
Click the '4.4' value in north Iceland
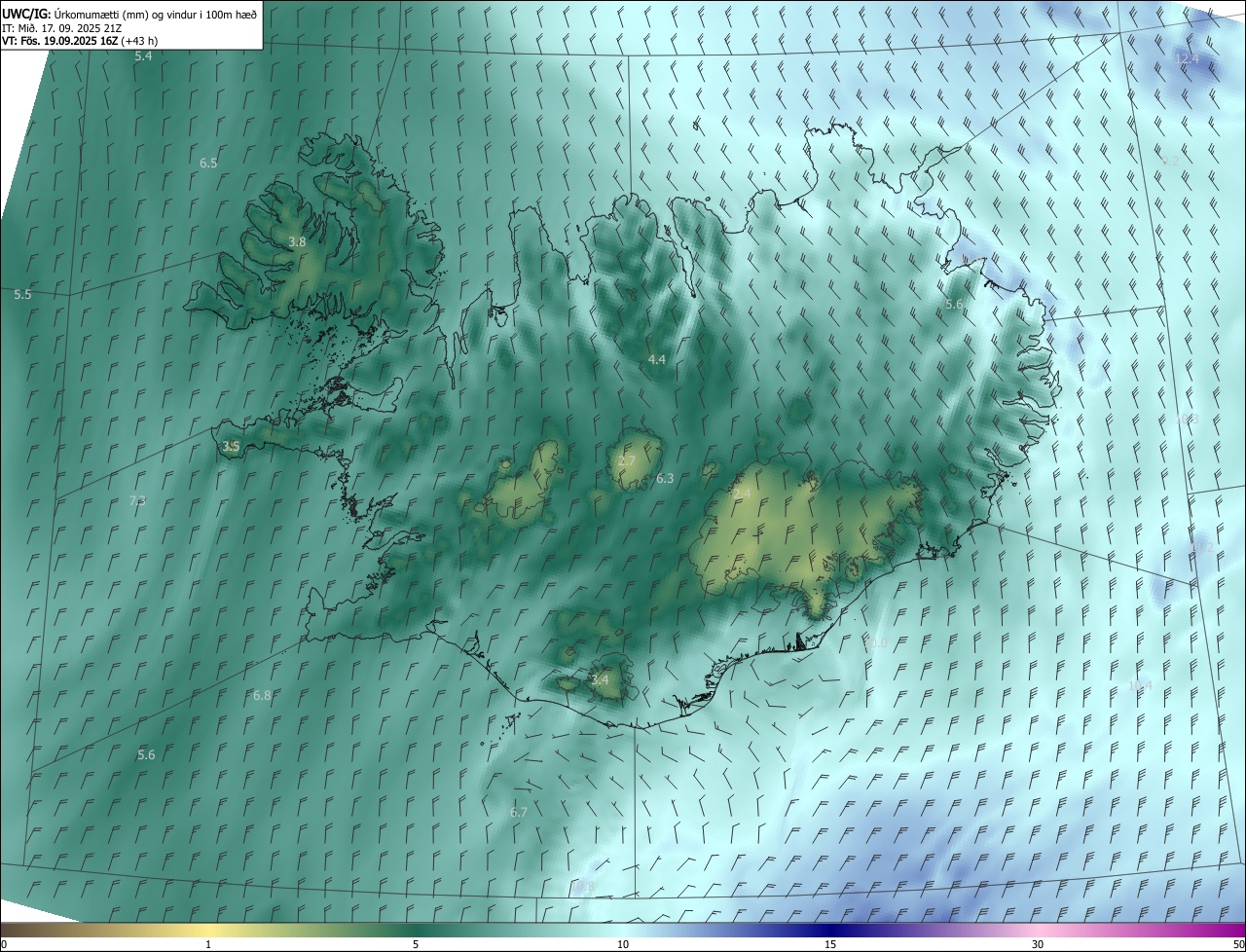point(657,359)
